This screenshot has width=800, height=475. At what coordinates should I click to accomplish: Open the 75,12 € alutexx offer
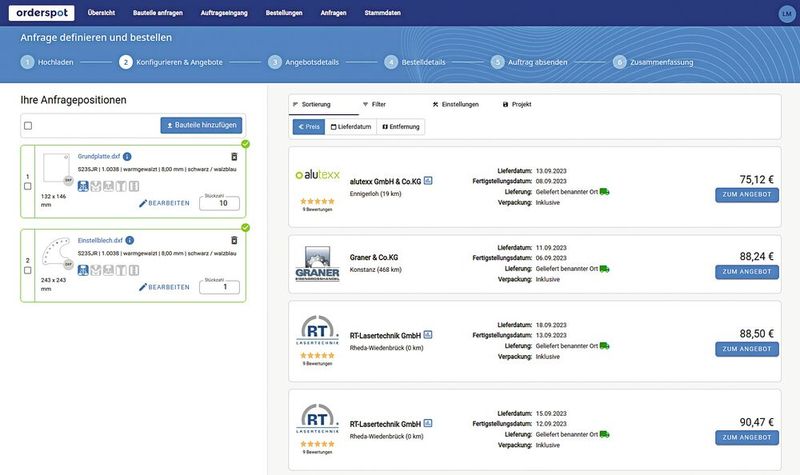click(x=746, y=195)
